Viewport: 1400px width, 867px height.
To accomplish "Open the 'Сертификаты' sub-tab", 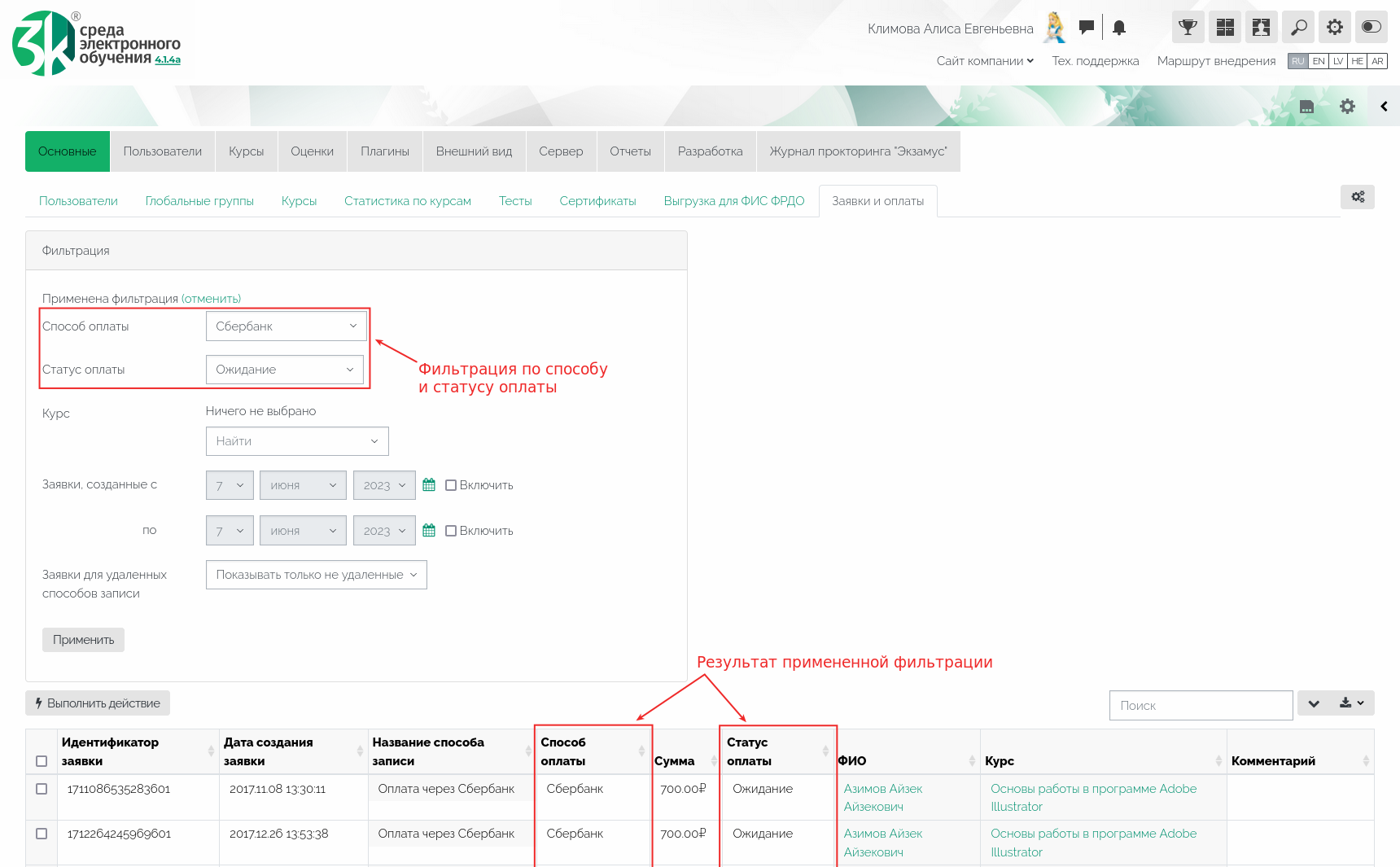I will pyautogui.click(x=597, y=201).
